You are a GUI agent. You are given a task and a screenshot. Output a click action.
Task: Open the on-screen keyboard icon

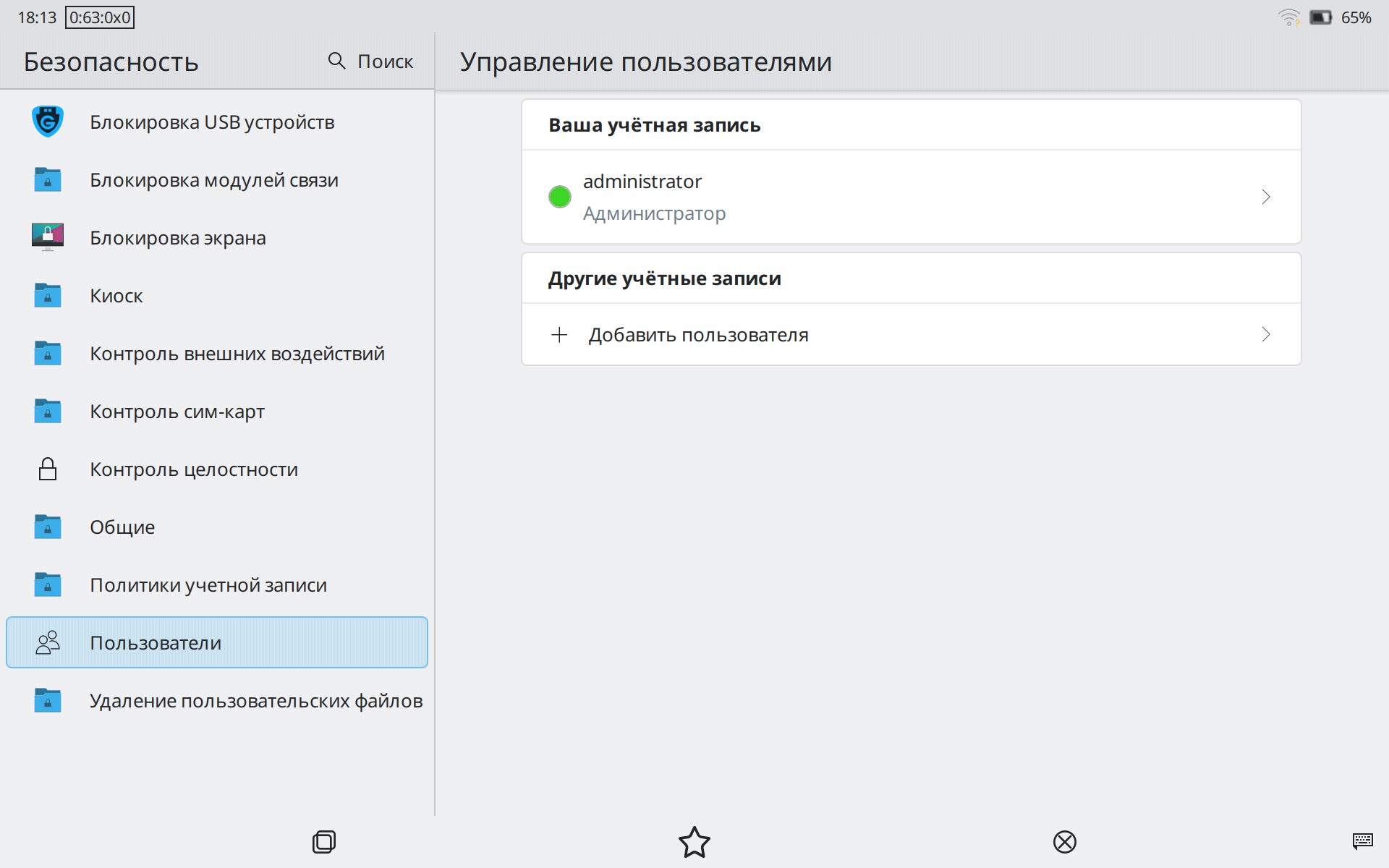(1362, 841)
